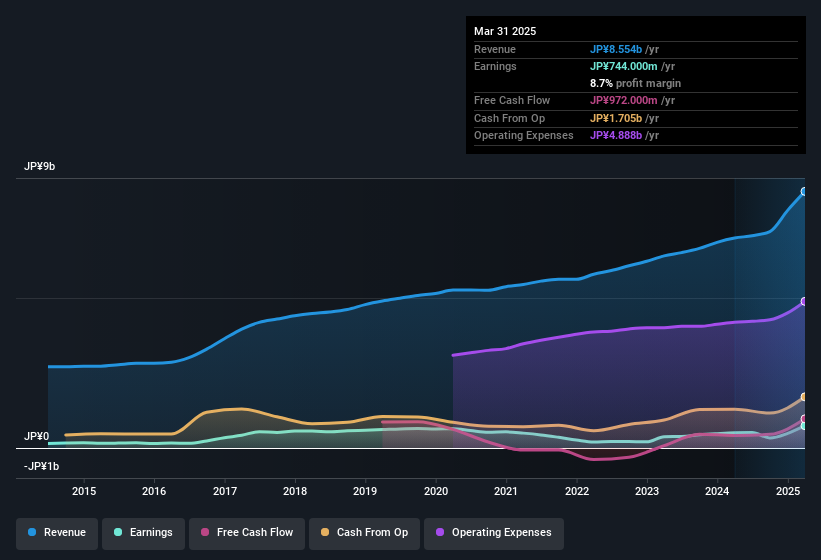This screenshot has width=821, height=560.
Task: Select the 2015 label on the x-axis
Action: pos(84,491)
